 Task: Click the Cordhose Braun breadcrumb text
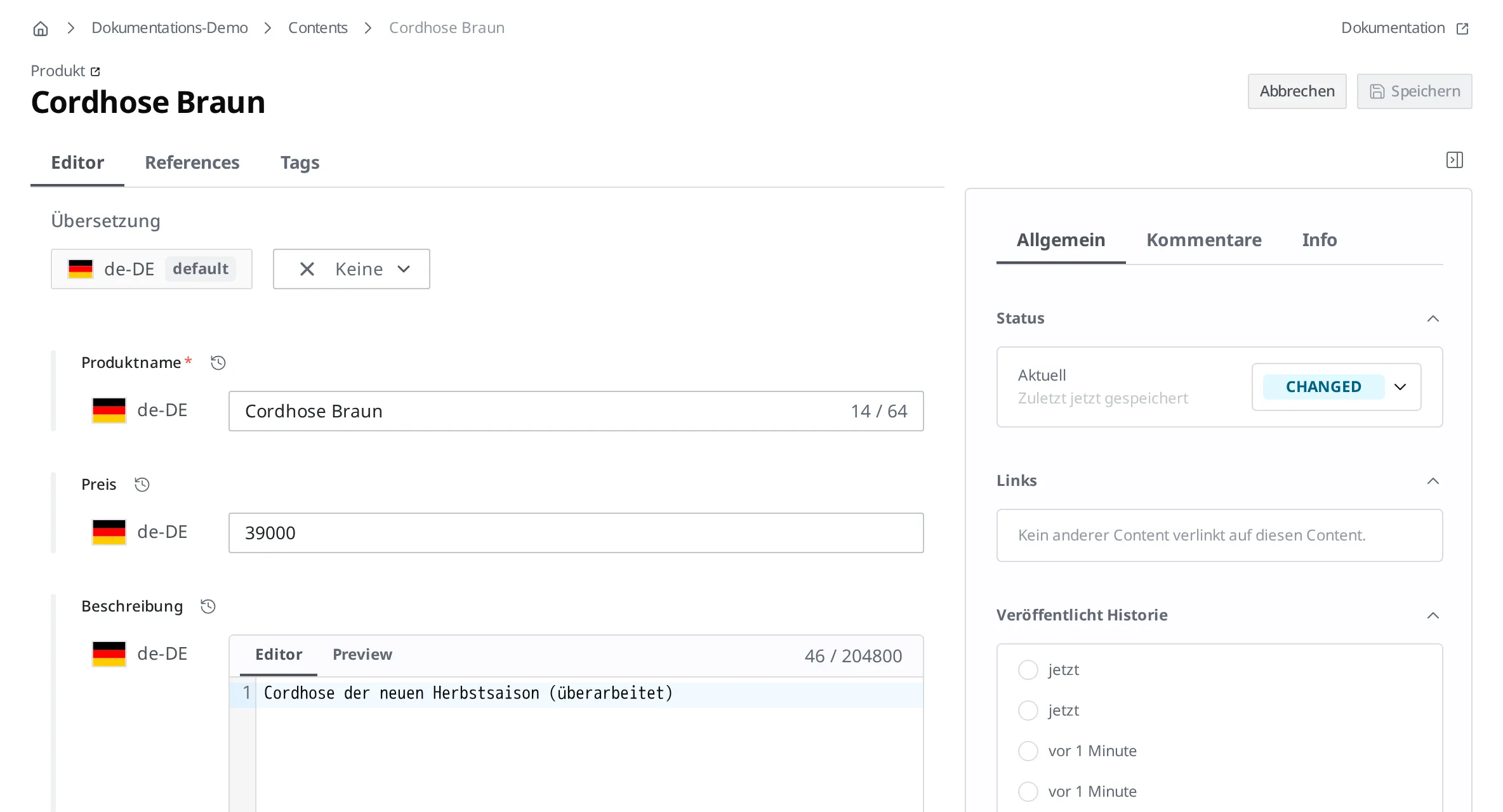(x=447, y=28)
